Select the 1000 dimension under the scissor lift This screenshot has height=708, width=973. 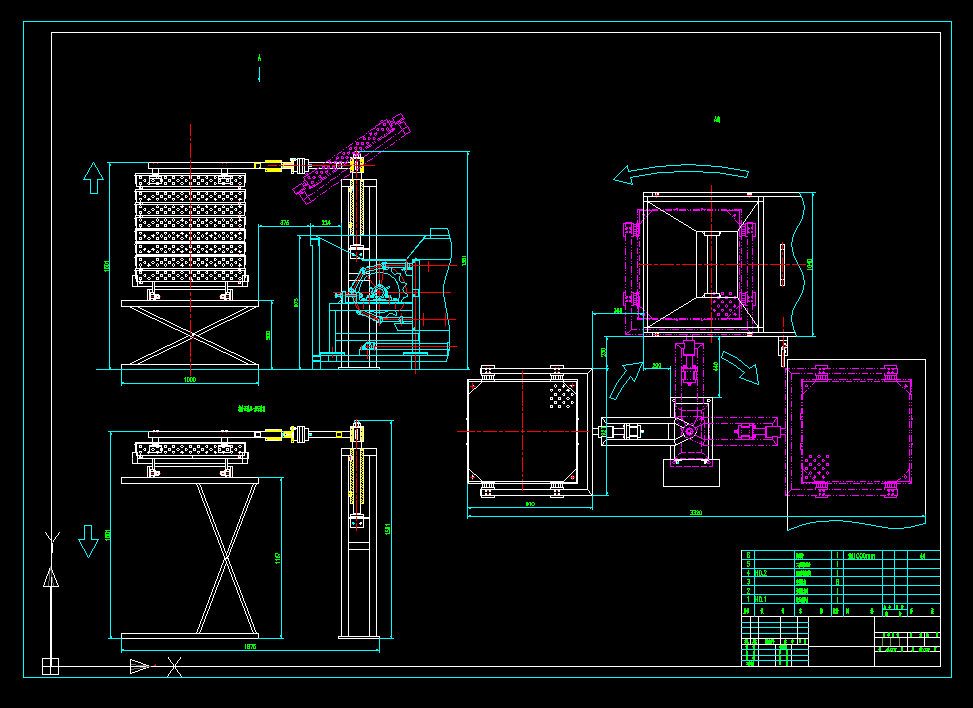tap(190, 379)
